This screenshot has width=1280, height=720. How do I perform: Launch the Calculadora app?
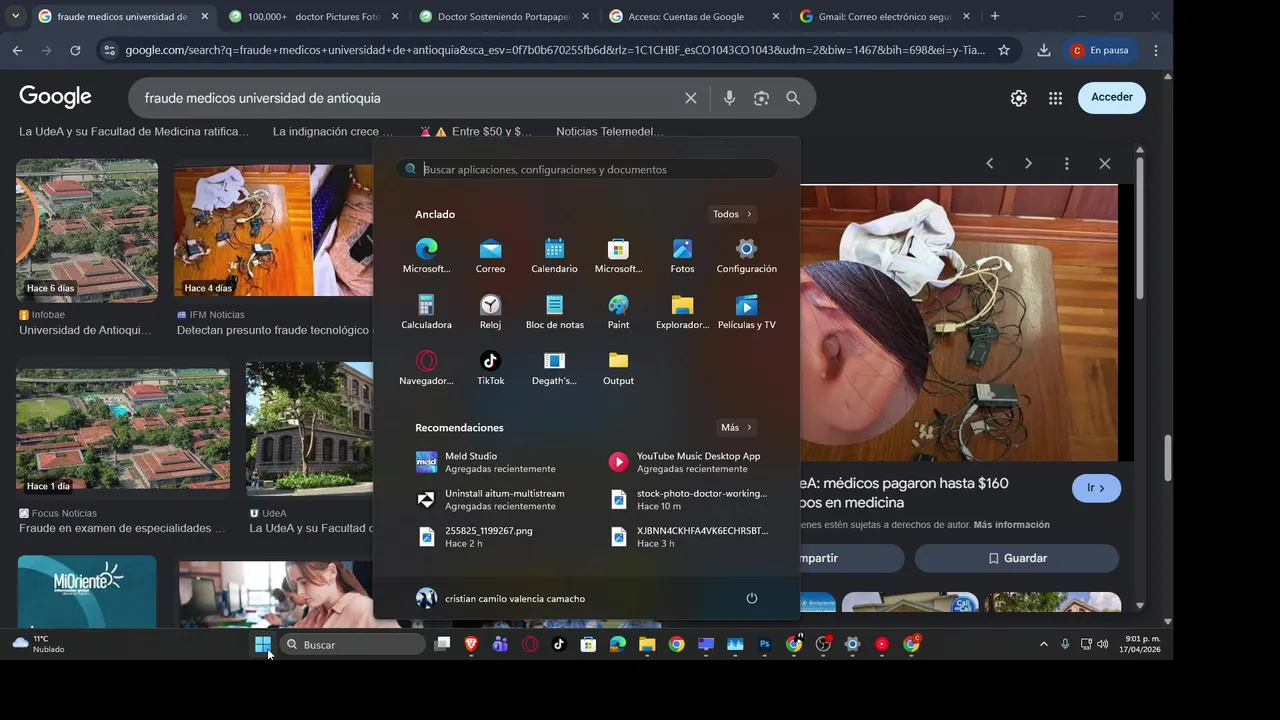tap(426, 311)
